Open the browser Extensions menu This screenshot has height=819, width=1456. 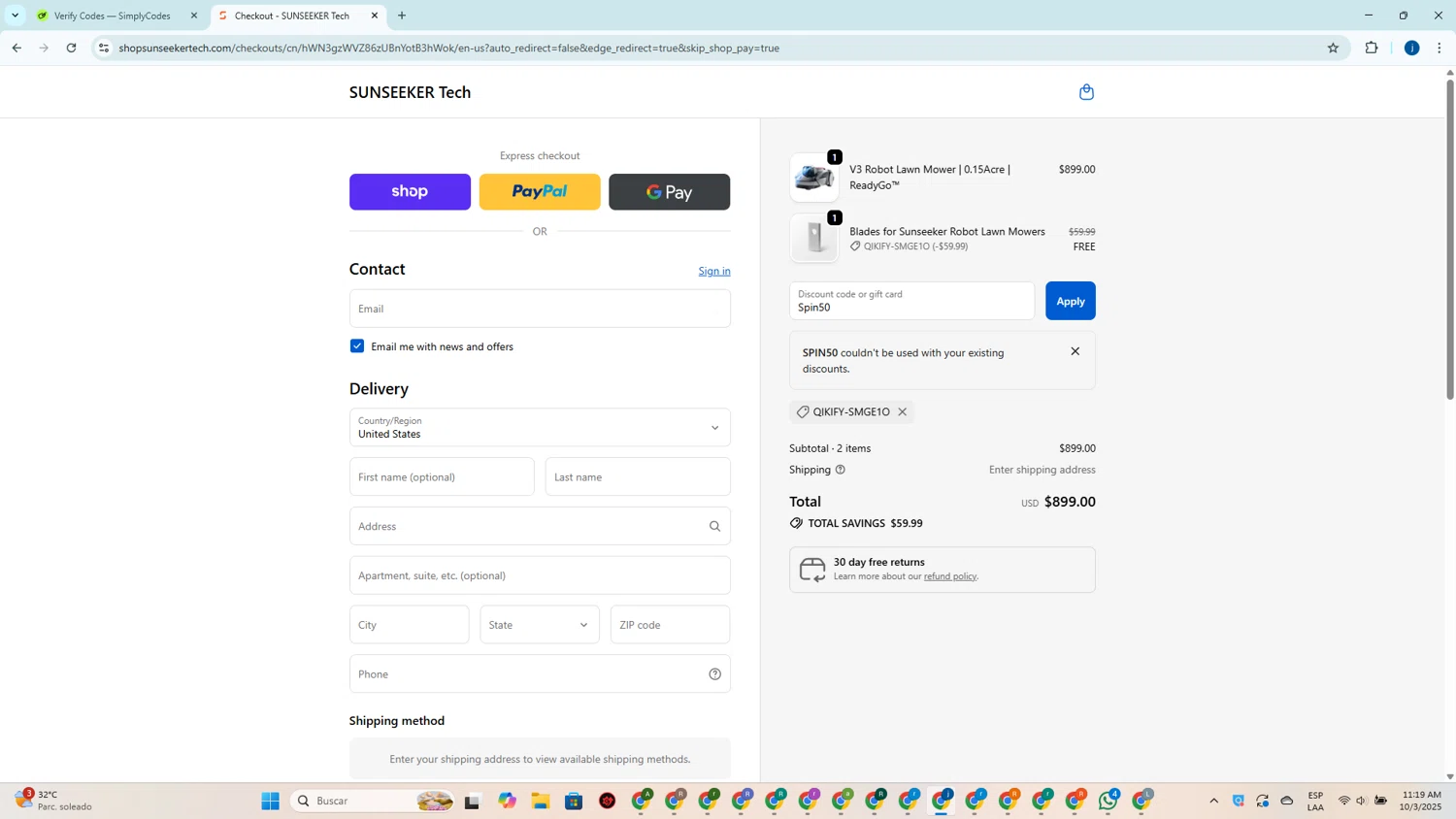point(1372,48)
